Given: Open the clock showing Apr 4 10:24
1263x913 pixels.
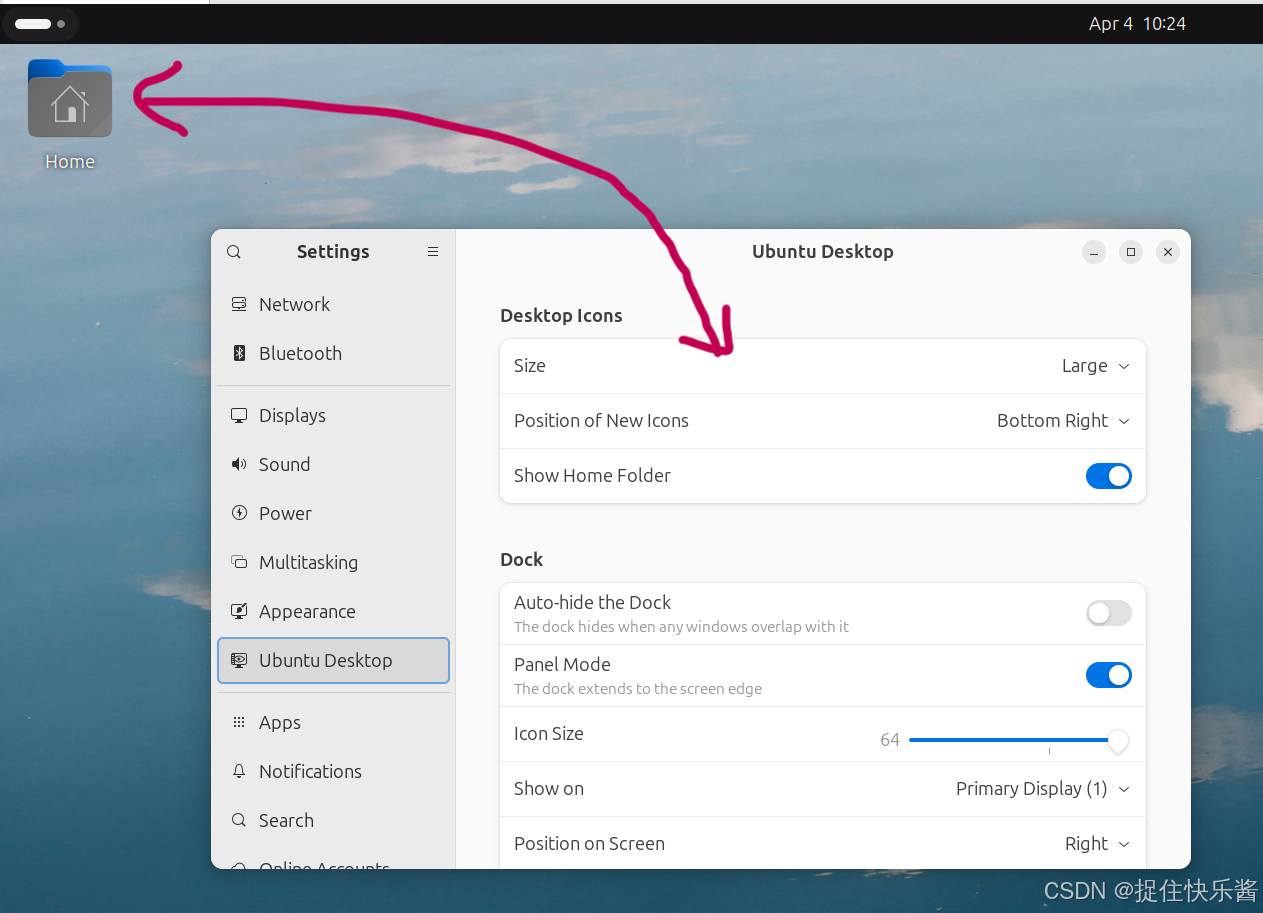Looking at the screenshot, I should coord(1137,24).
